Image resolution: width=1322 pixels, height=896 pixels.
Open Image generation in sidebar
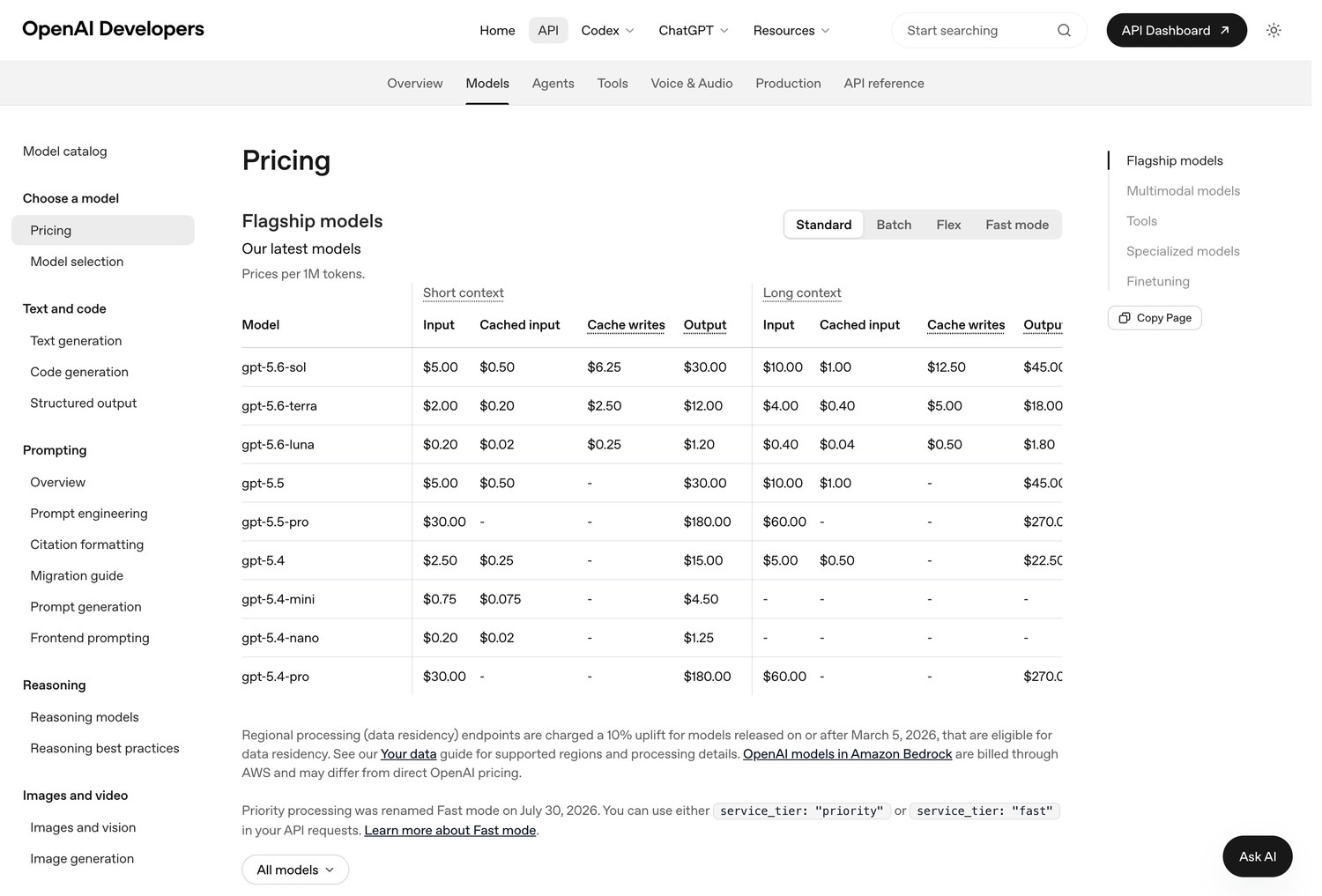pos(82,859)
